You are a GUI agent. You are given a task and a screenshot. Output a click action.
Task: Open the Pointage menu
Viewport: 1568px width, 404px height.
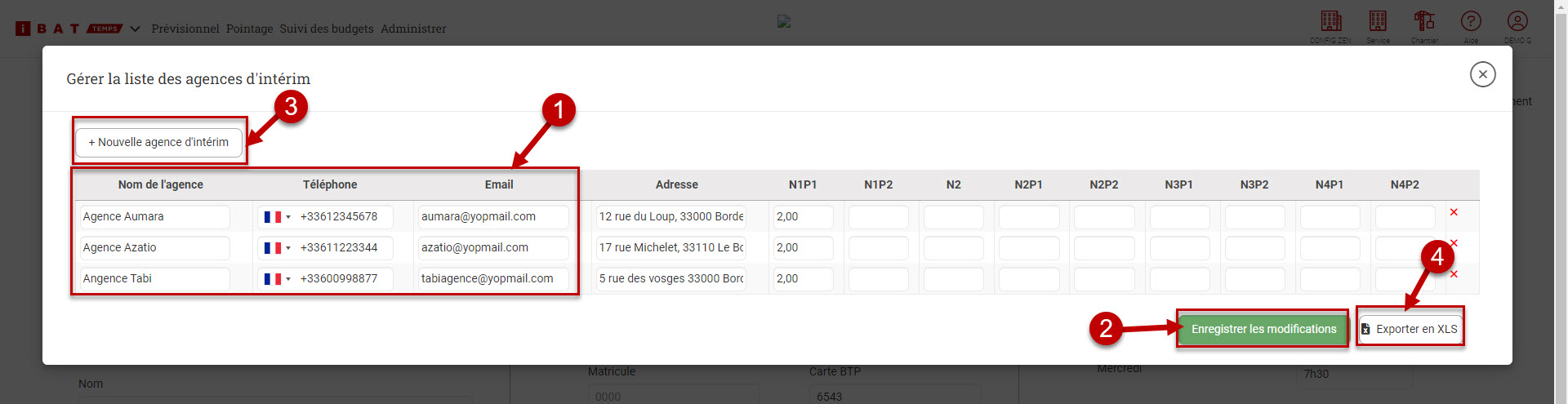(250, 29)
